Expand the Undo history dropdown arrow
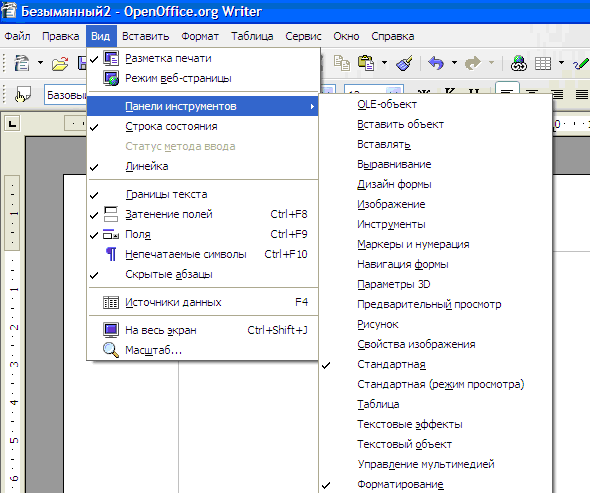 tap(454, 62)
